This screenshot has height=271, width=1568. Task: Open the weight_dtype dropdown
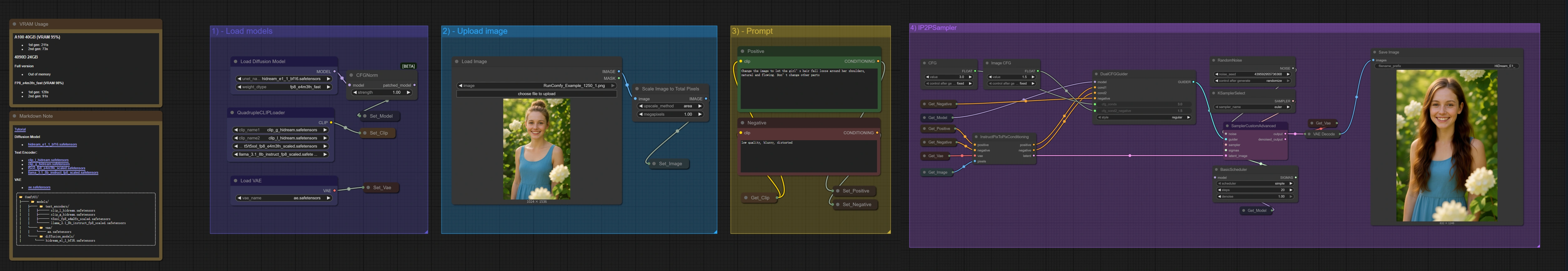click(x=284, y=87)
